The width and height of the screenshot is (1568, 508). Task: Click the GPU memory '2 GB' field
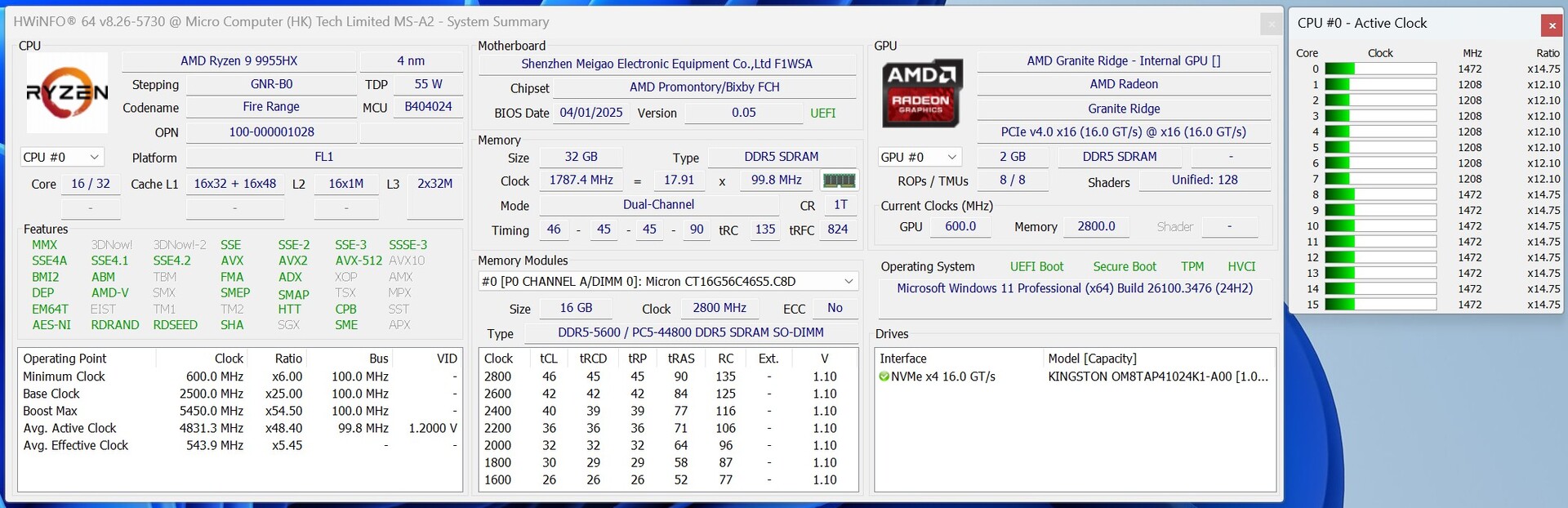1013,157
